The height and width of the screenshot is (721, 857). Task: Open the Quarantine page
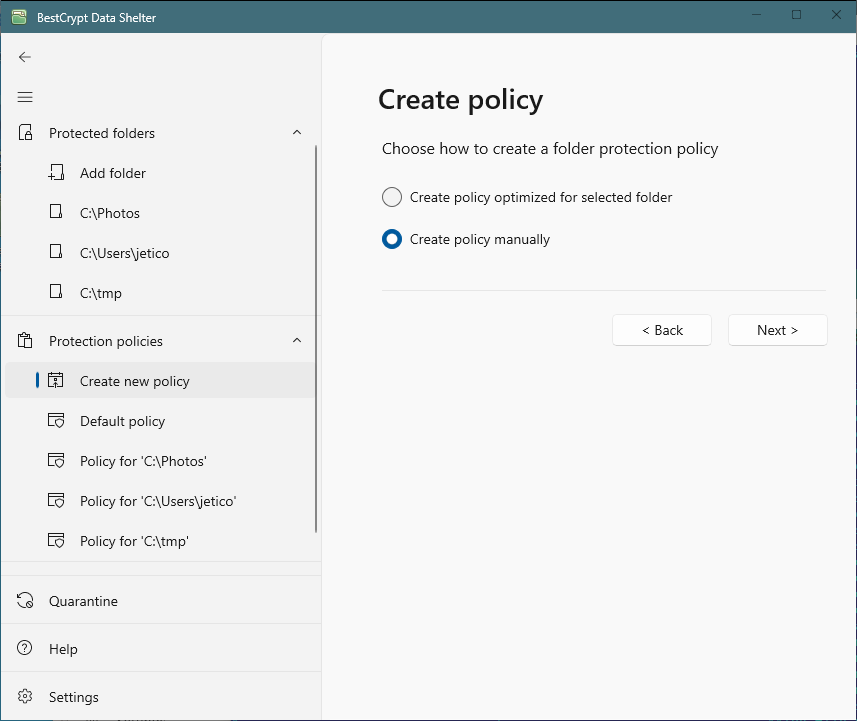pyautogui.click(x=161, y=601)
